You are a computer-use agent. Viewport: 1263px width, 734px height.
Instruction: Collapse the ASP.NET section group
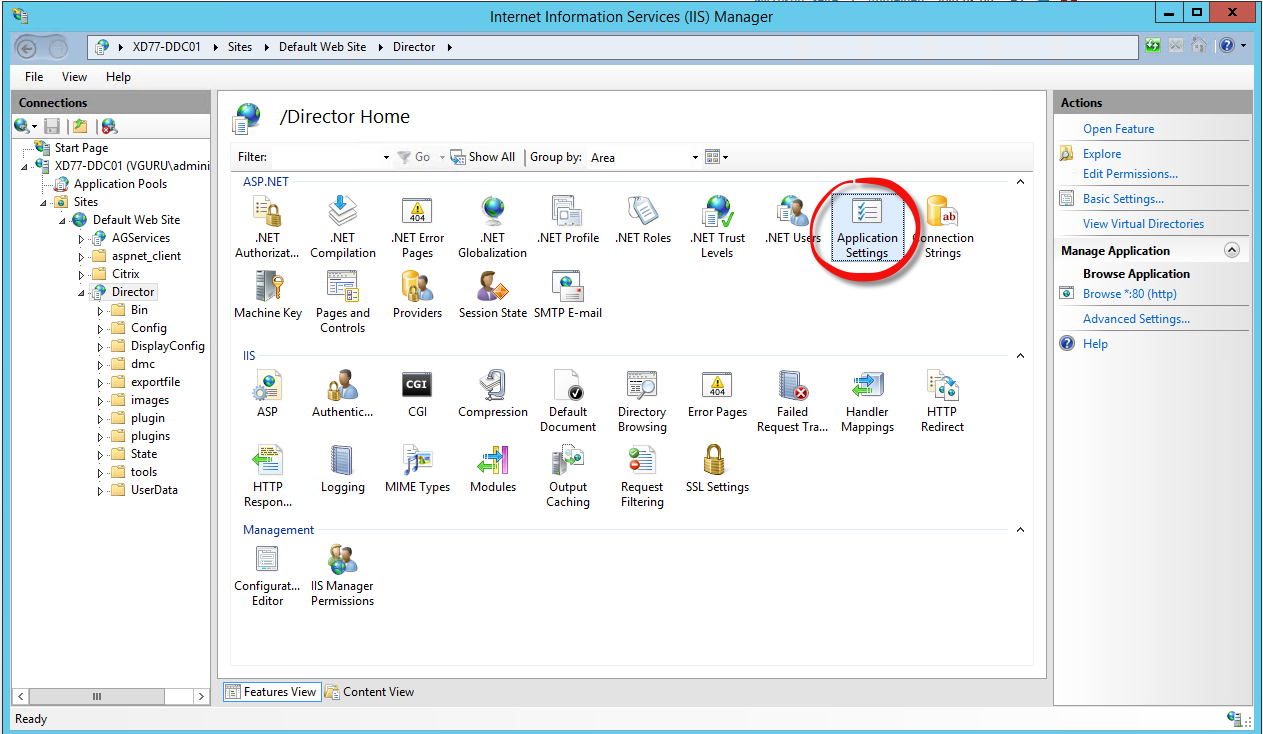click(1020, 182)
